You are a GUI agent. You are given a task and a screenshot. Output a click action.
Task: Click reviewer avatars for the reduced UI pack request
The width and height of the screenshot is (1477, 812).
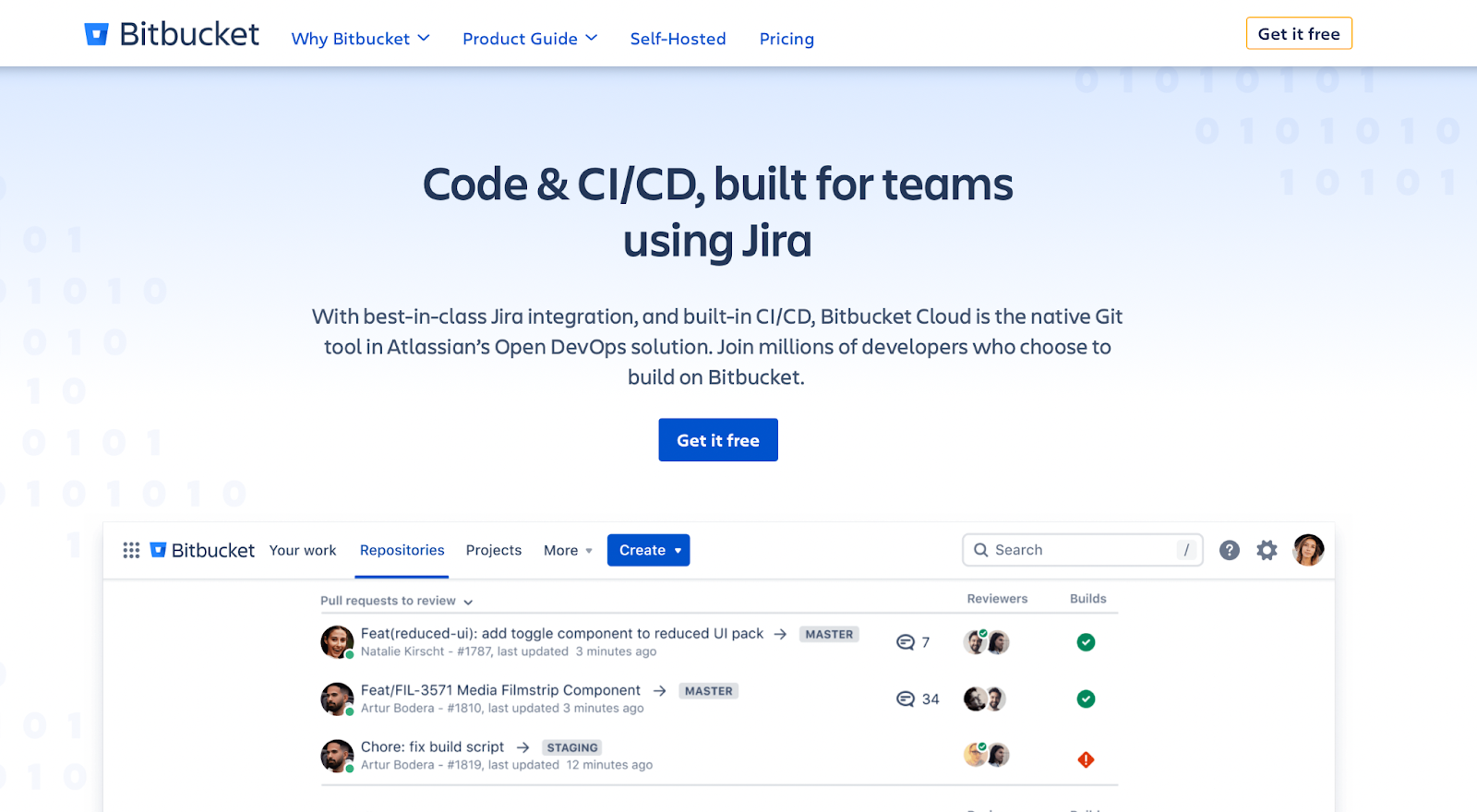coord(986,642)
